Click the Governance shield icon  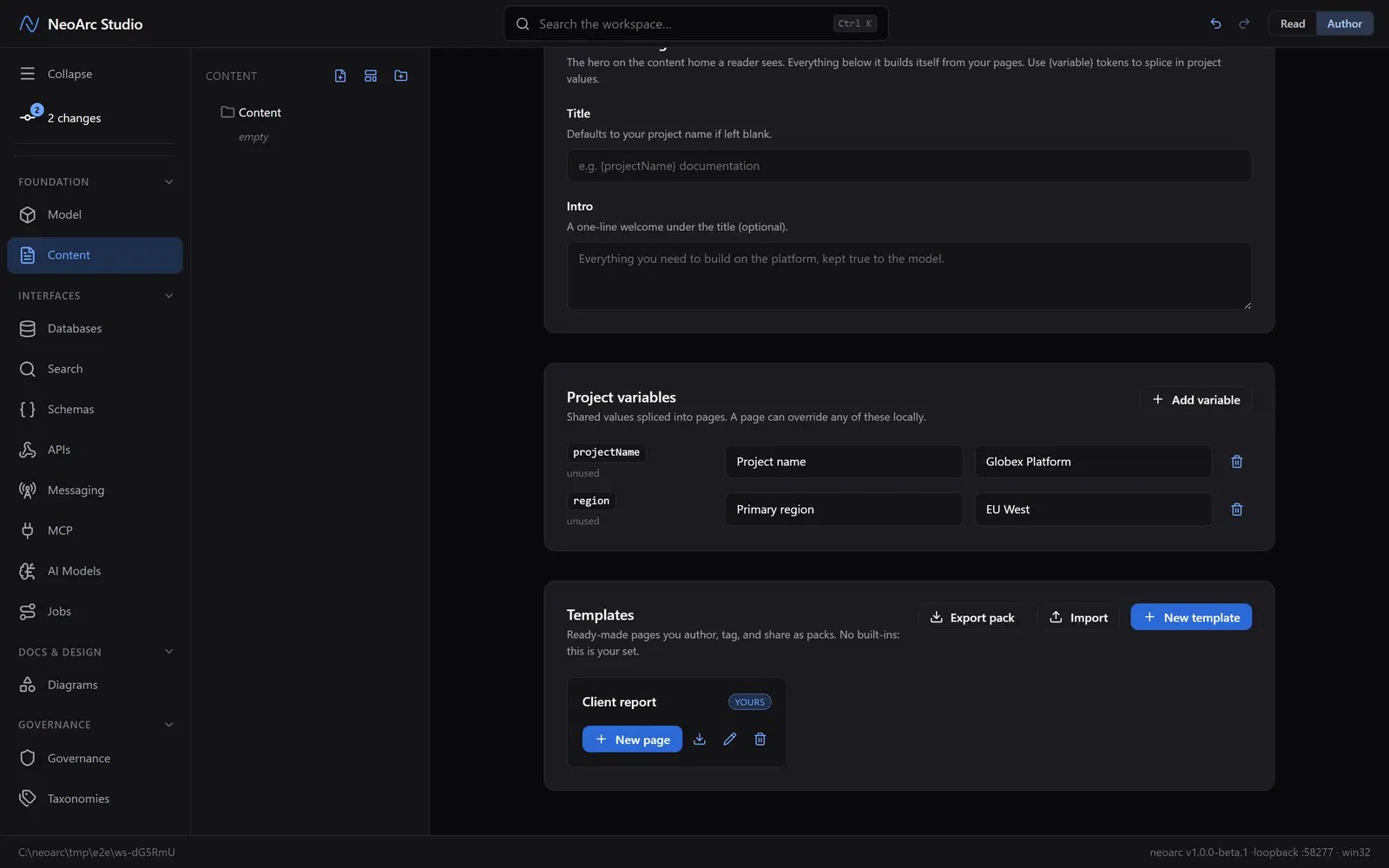[28, 758]
